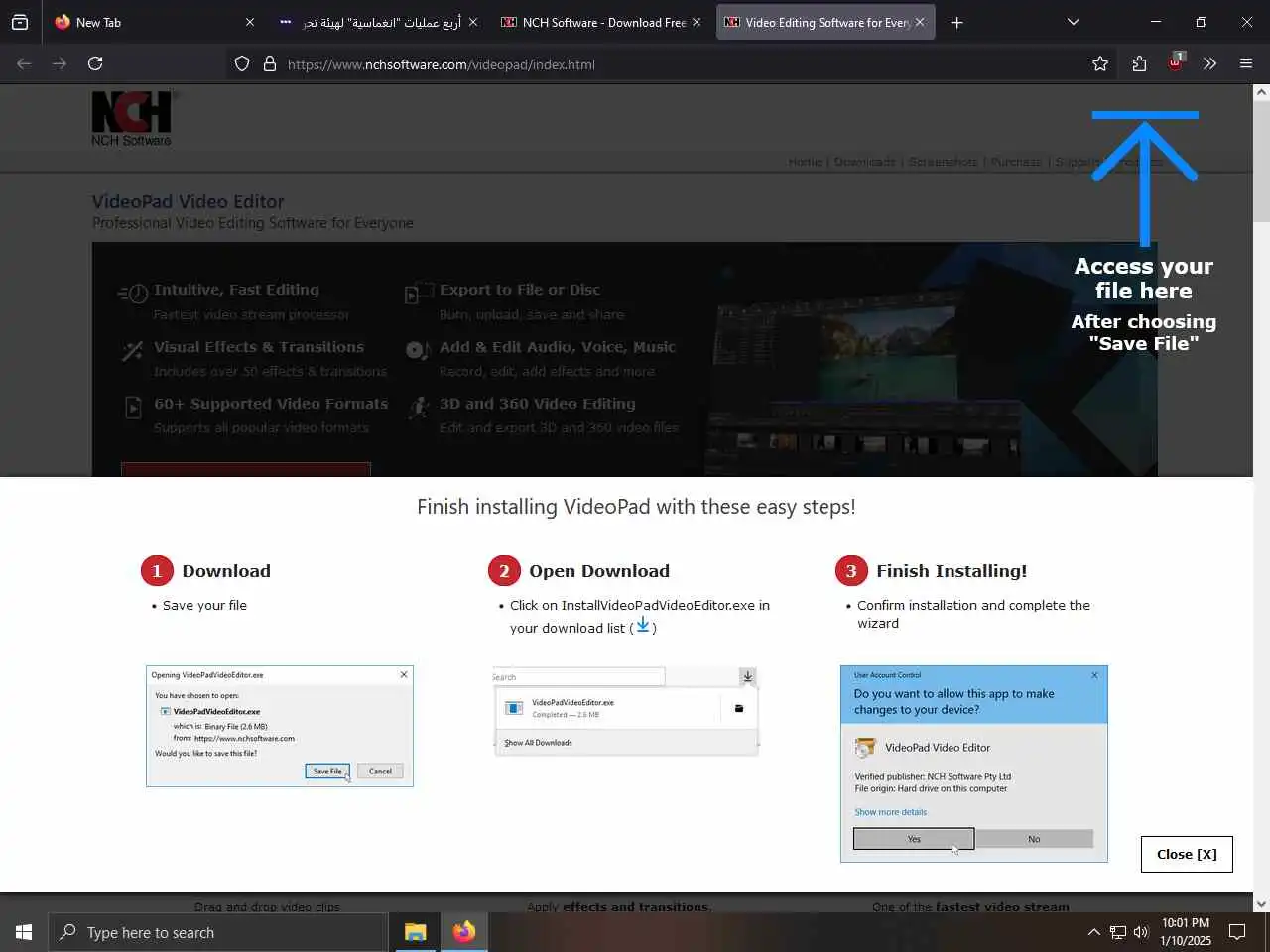Image resolution: width=1270 pixels, height=952 pixels.
Task: Open File Explorer from the taskbar
Action: [415, 932]
